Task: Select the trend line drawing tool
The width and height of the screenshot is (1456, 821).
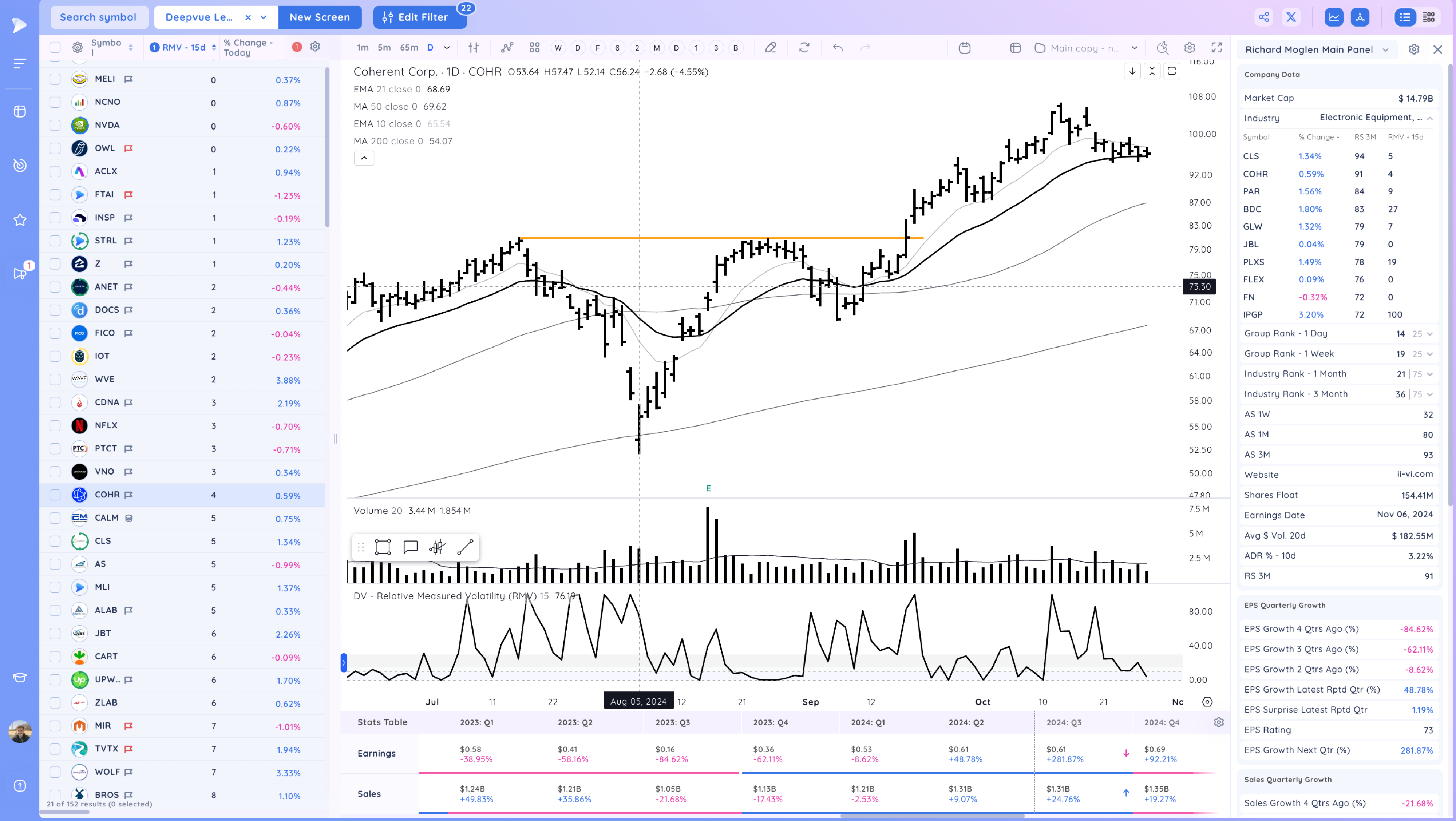Action: 464,547
